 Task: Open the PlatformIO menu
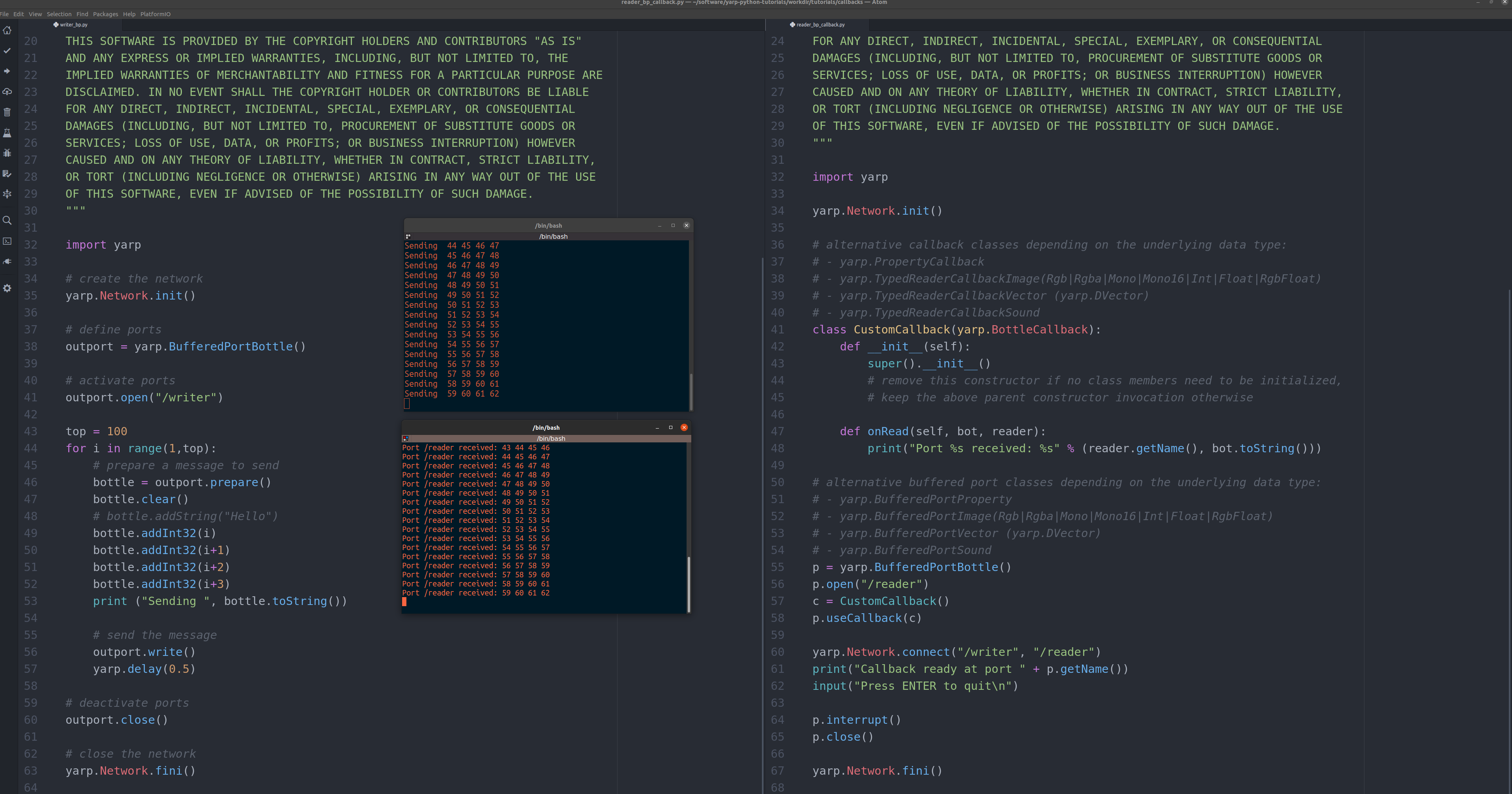155,14
